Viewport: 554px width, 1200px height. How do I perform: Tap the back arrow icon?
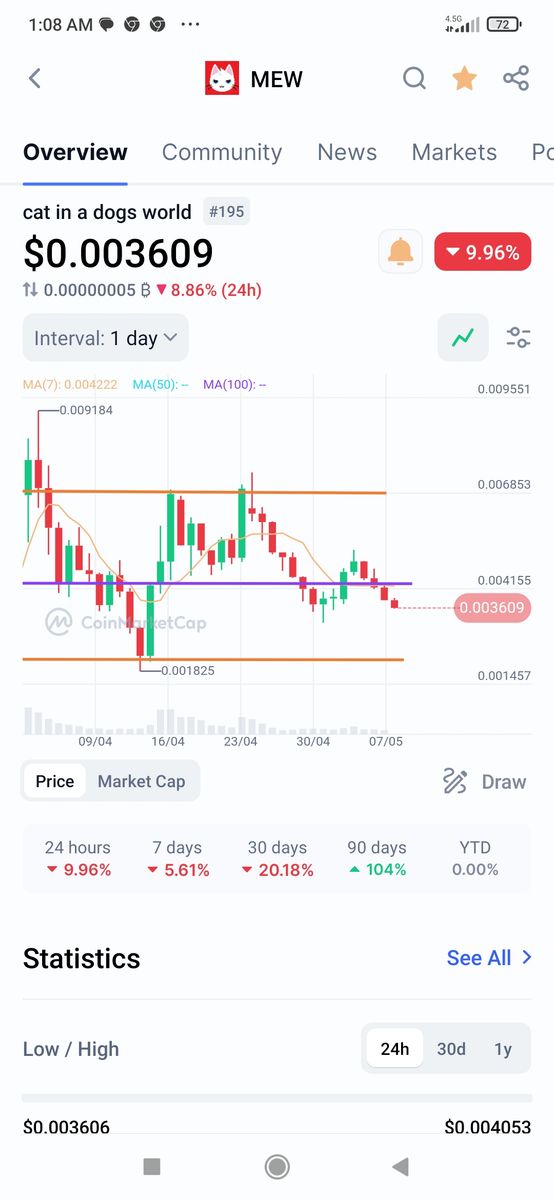pos(35,79)
